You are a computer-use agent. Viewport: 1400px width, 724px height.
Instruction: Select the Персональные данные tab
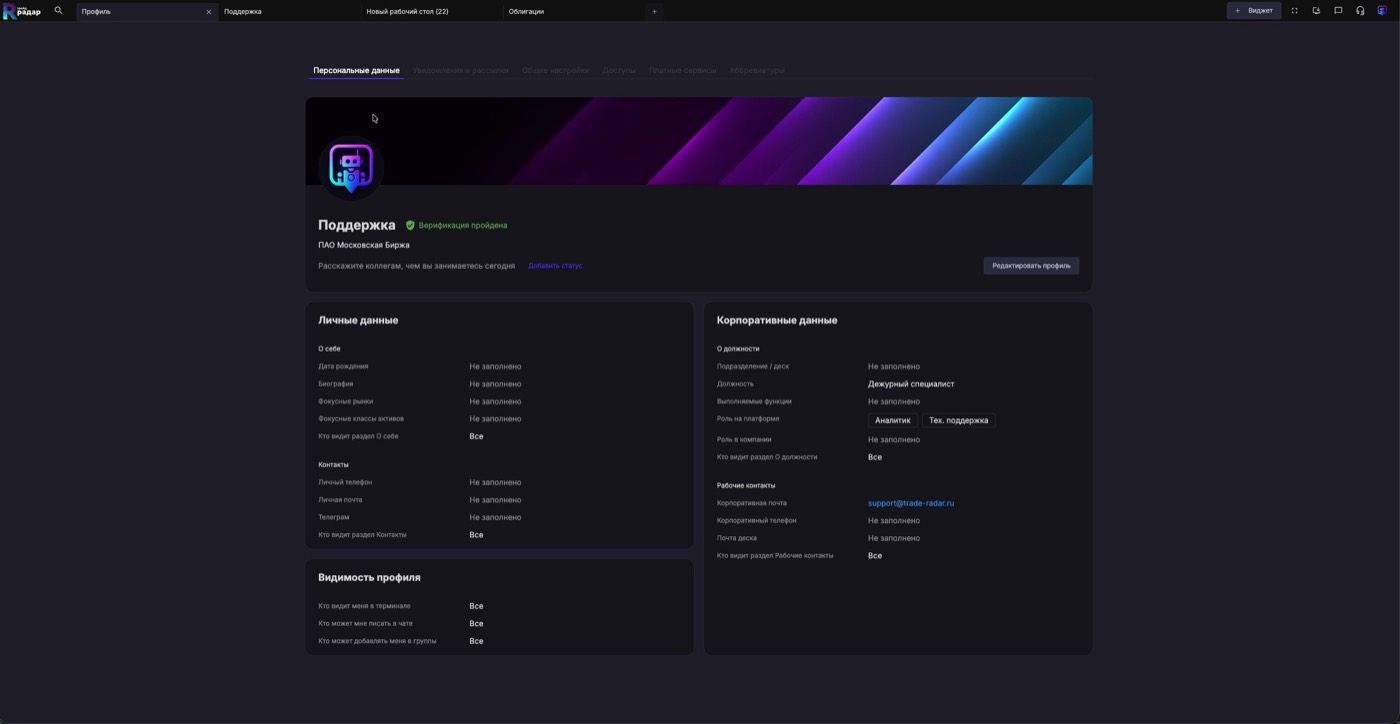(356, 71)
